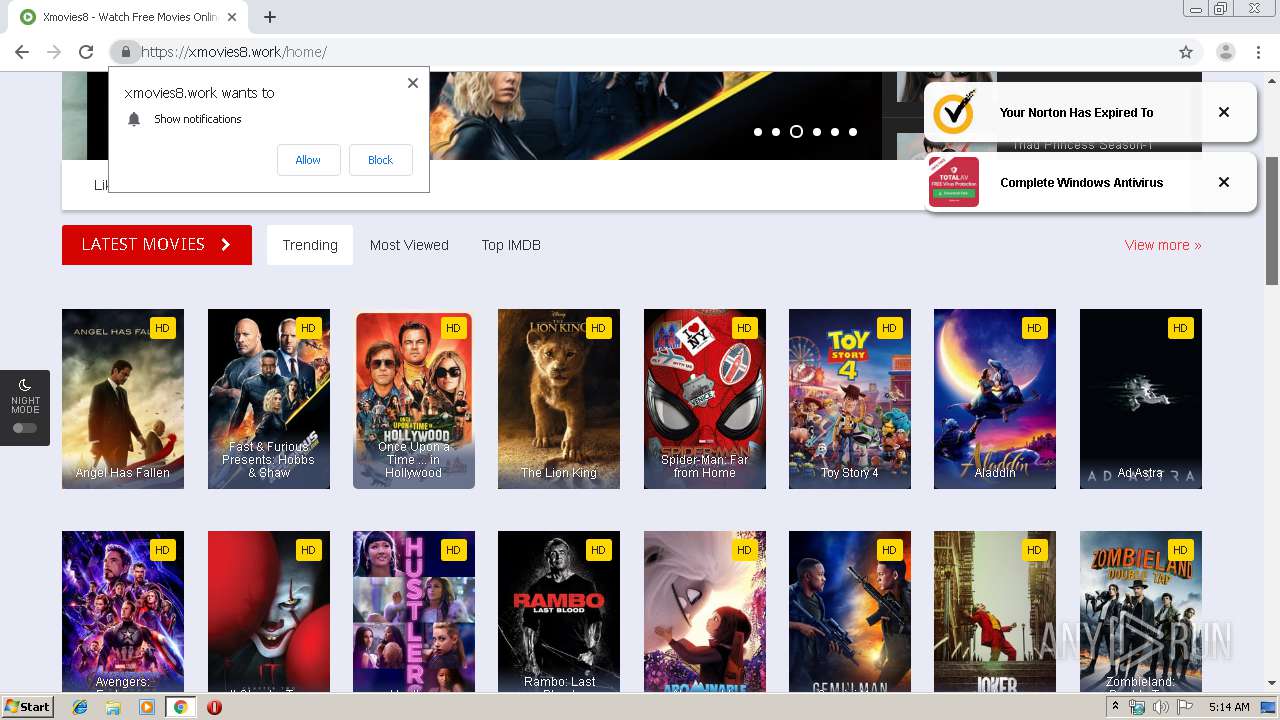Select the first carousel dot
Image resolution: width=1280 pixels, height=720 pixels.
point(758,132)
